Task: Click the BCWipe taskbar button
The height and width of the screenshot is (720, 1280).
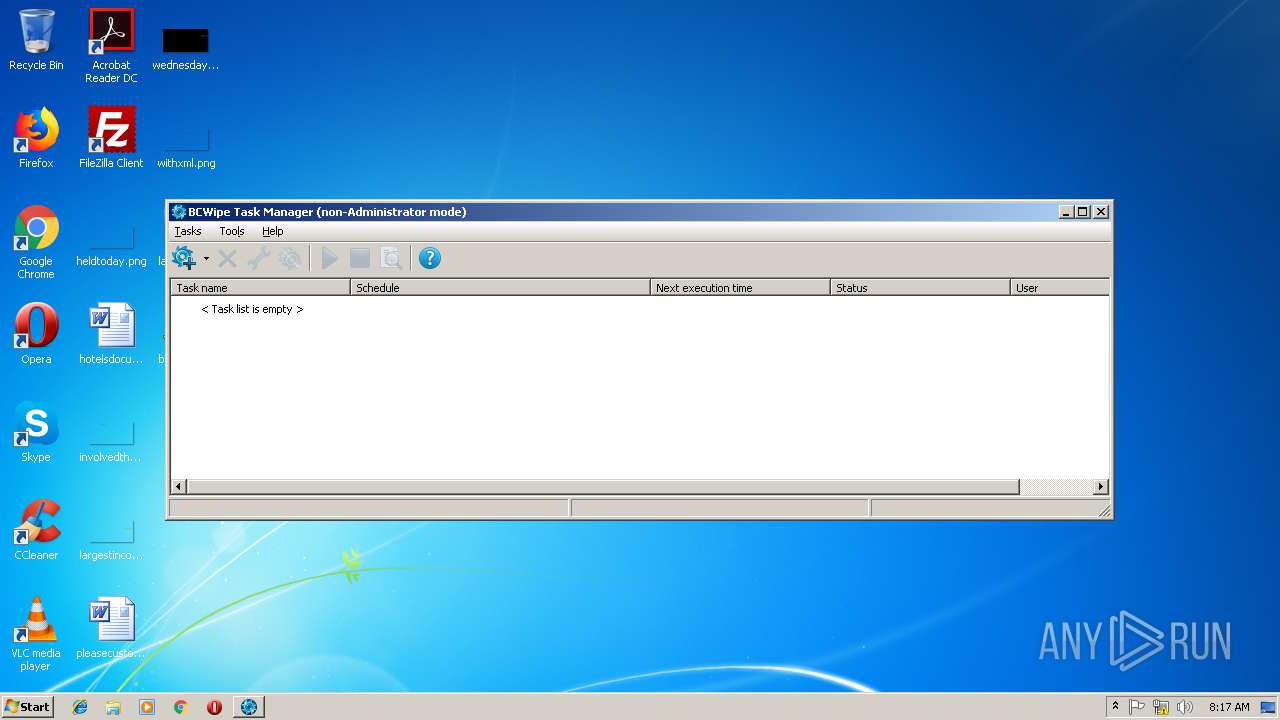Action: coord(249,707)
